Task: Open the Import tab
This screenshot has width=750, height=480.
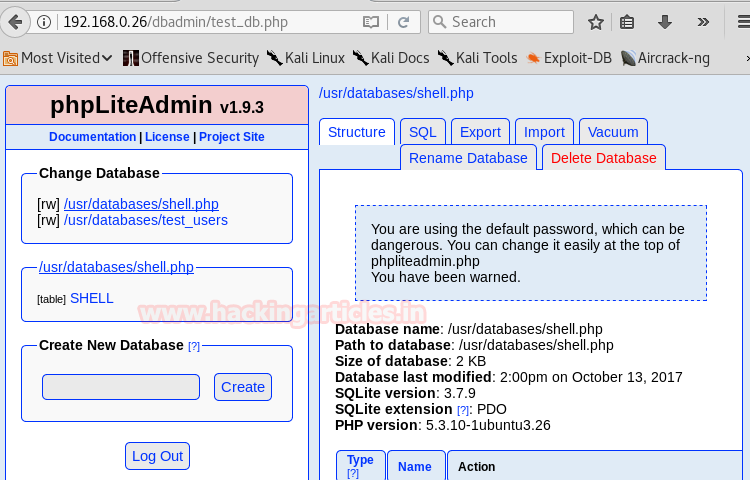Action: (544, 132)
